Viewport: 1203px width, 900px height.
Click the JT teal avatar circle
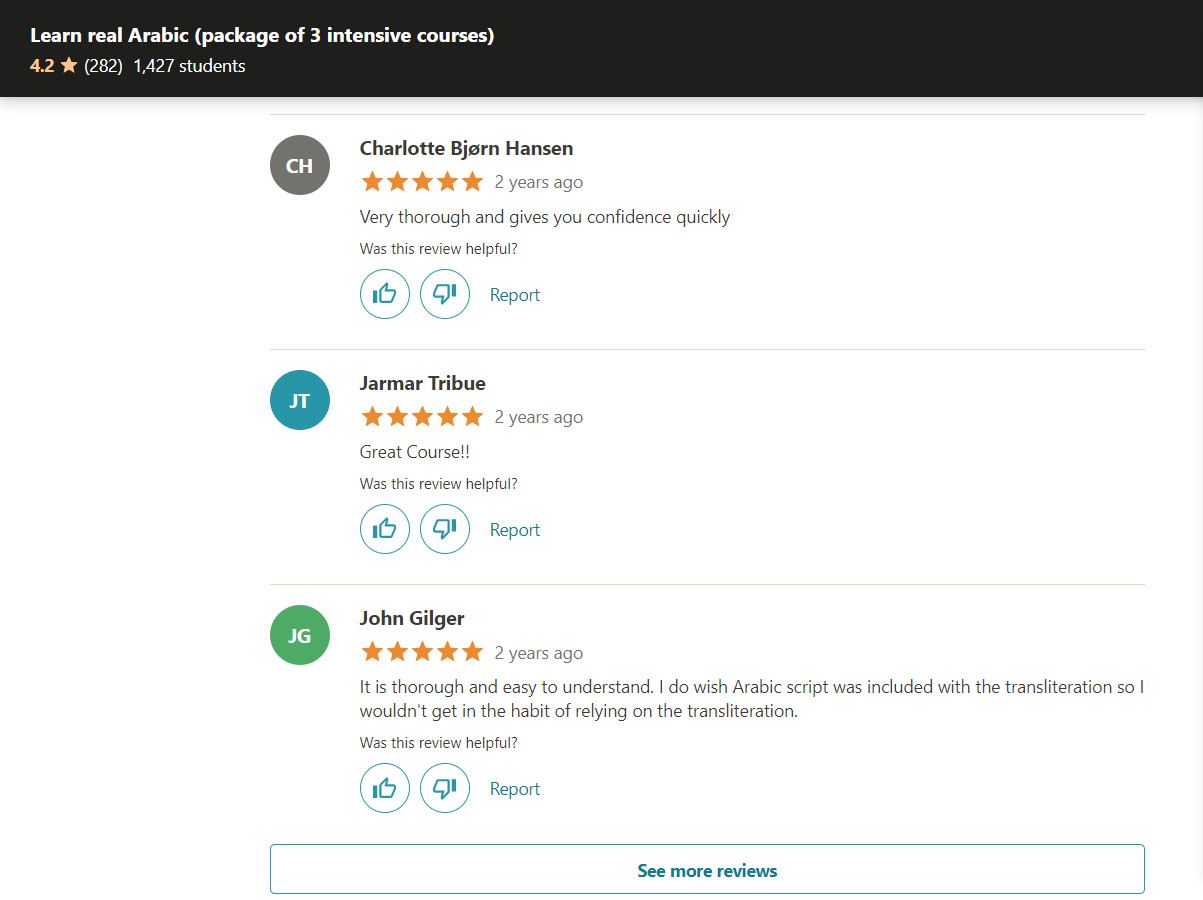(300, 400)
